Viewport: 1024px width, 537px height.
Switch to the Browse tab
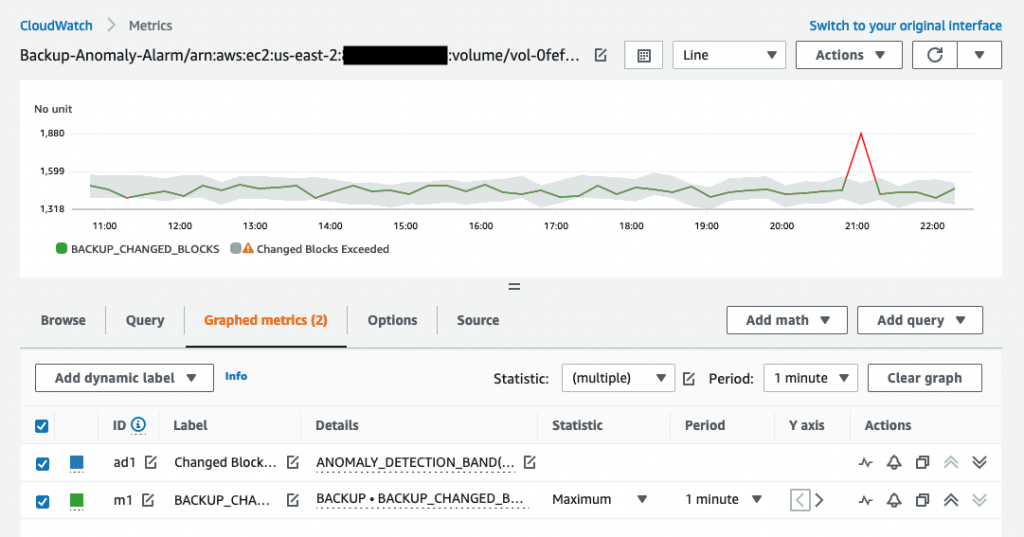click(63, 320)
